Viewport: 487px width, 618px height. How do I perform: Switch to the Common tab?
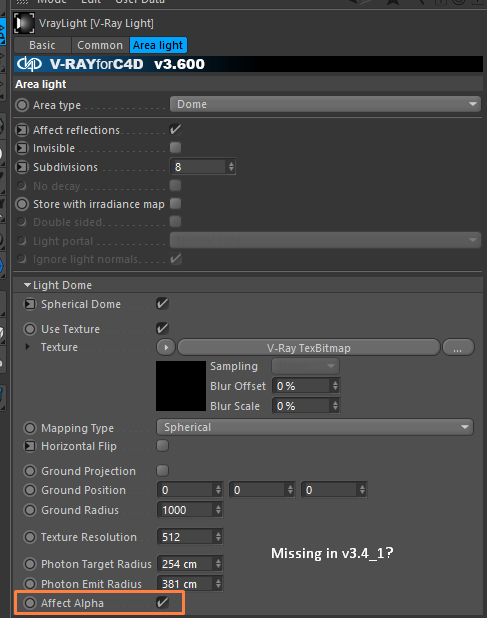click(x=100, y=45)
